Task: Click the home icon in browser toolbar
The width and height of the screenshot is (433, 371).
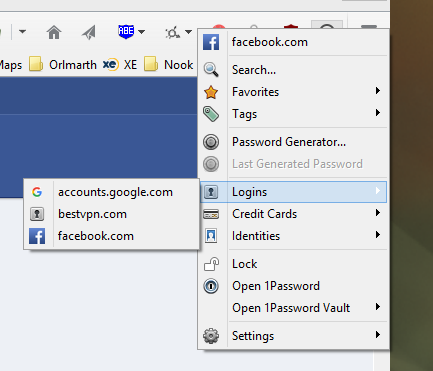Action: point(54,32)
